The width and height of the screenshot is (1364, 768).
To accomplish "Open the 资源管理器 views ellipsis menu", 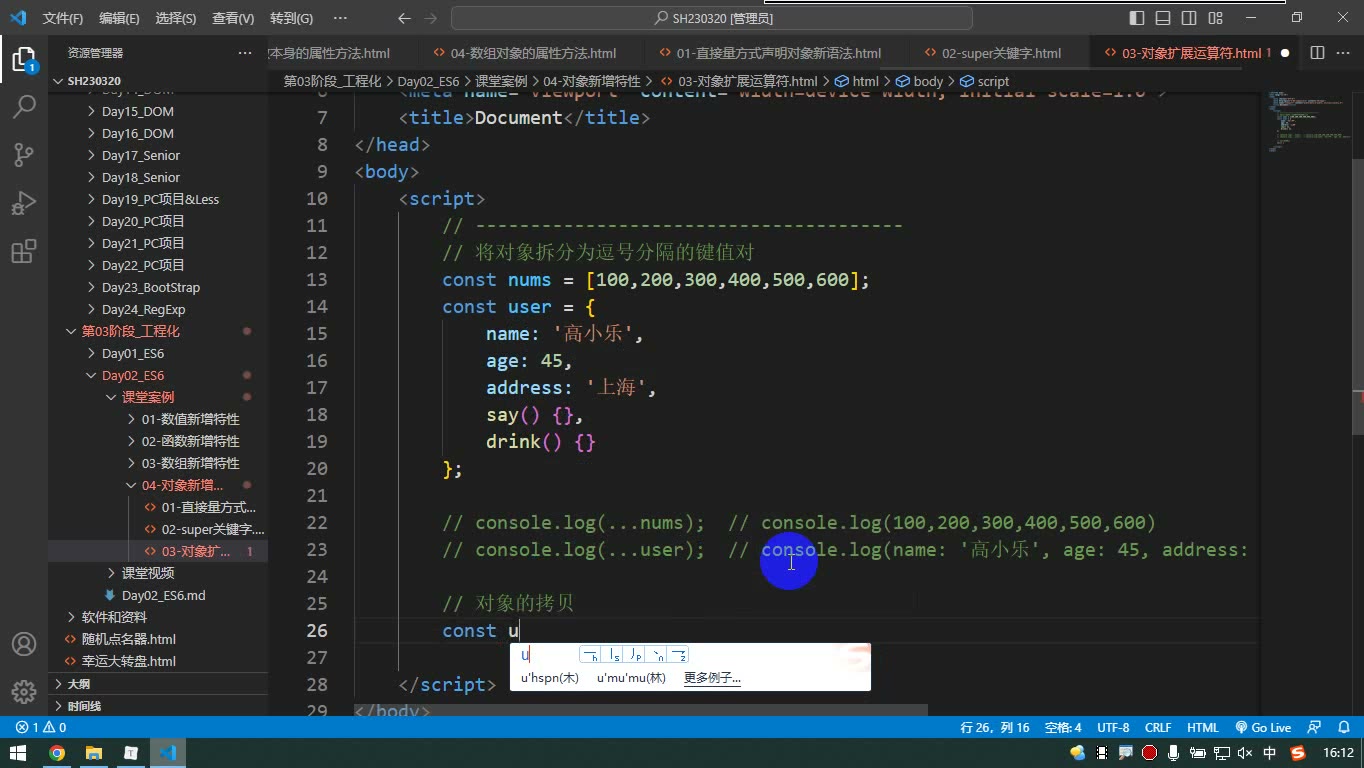I will 245,53.
